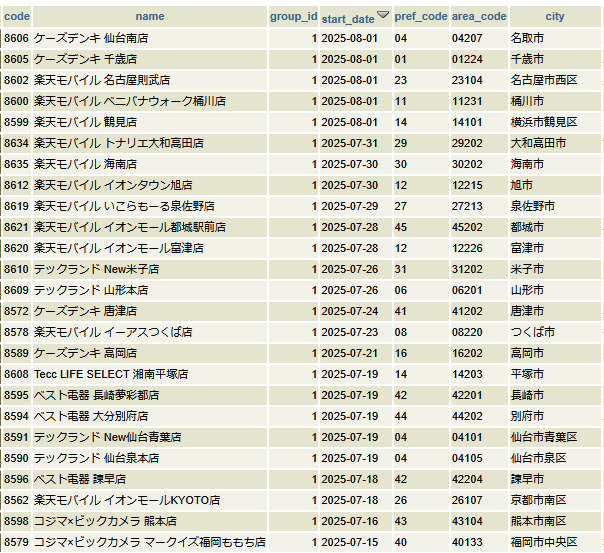Click pref_code cell 45

(x=421, y=227)
